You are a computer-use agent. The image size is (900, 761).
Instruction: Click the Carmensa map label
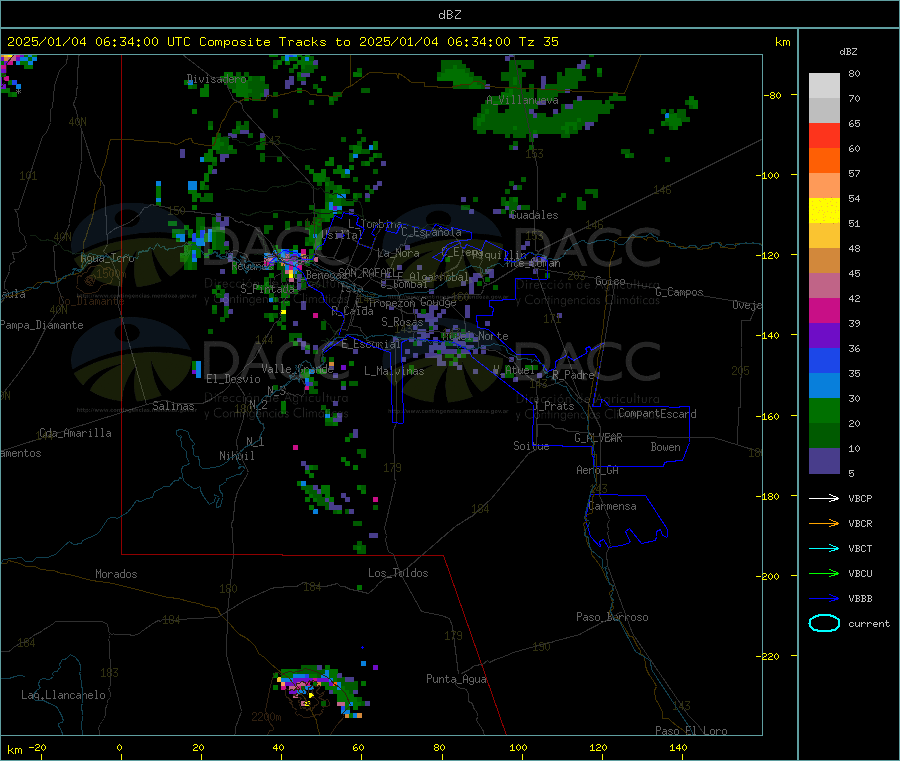pos(612,506)
